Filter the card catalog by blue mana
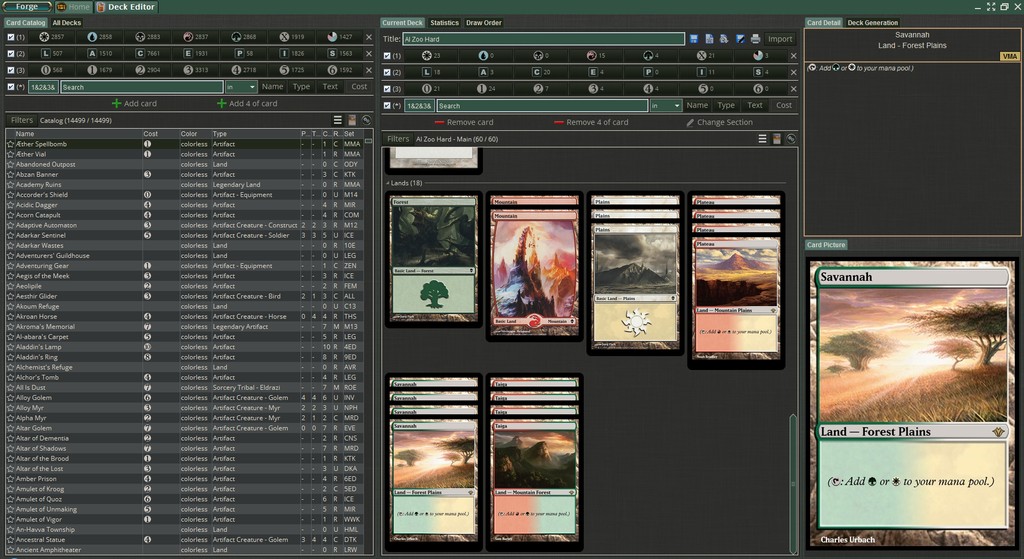The width and height of the screenshot is (1024, 559). click(x=92, y=37)
